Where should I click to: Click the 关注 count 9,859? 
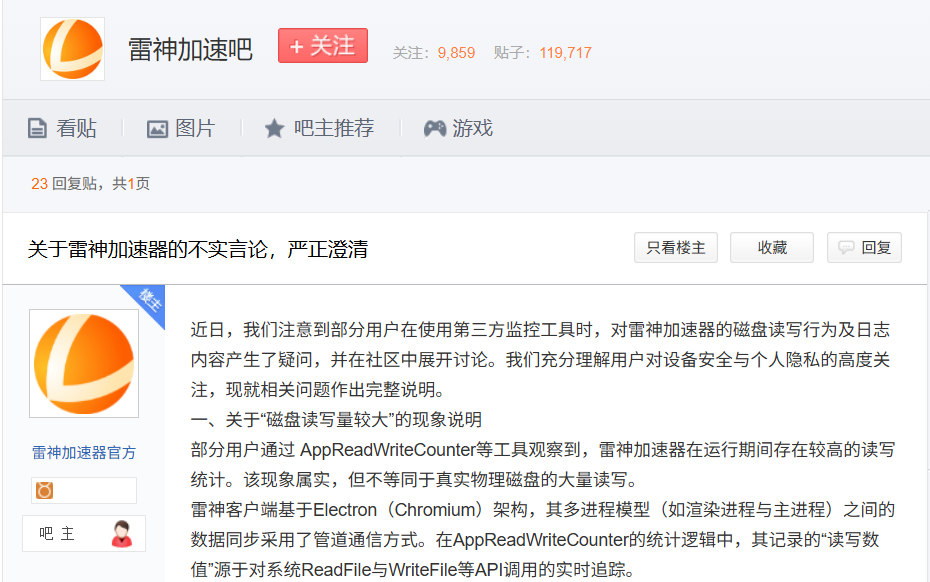pyautogui.click(x=456, y=53)
